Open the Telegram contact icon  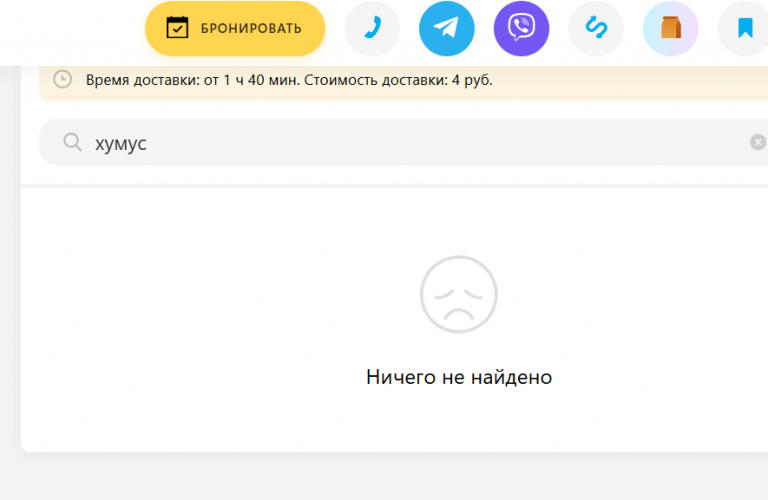(x=447, y=28)
